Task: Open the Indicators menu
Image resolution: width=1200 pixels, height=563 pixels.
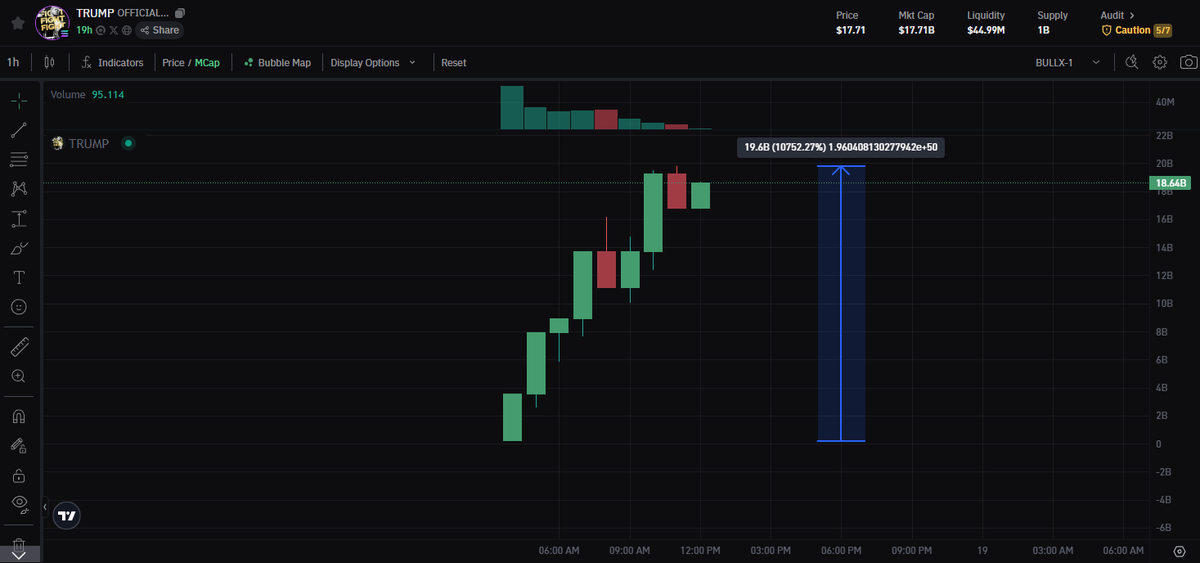Action: click(112, 62)
